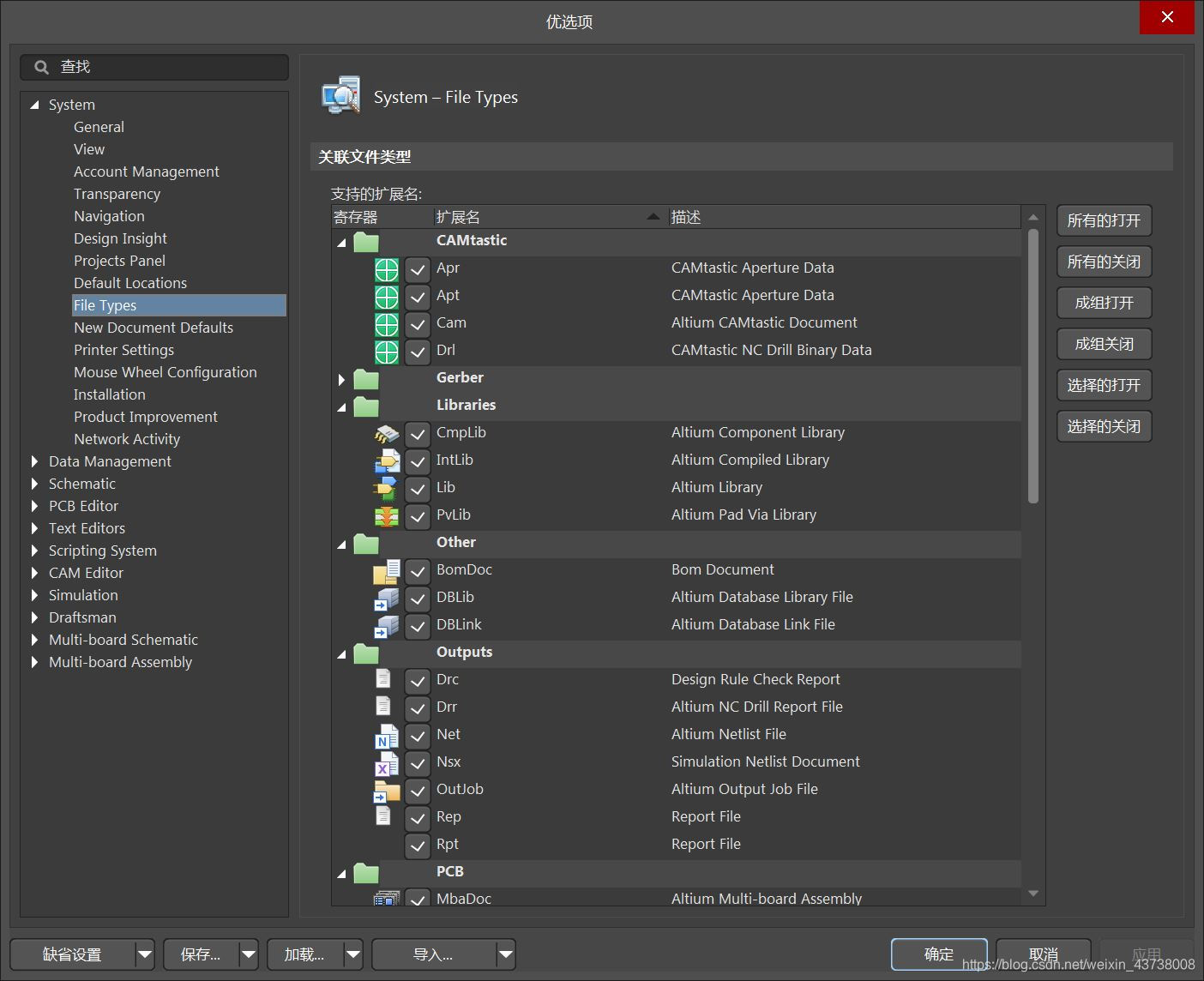The height and width of the screenshot is (981, 1204).
Task: Click the Cam document icon
Action: click(x=387, y=324)
